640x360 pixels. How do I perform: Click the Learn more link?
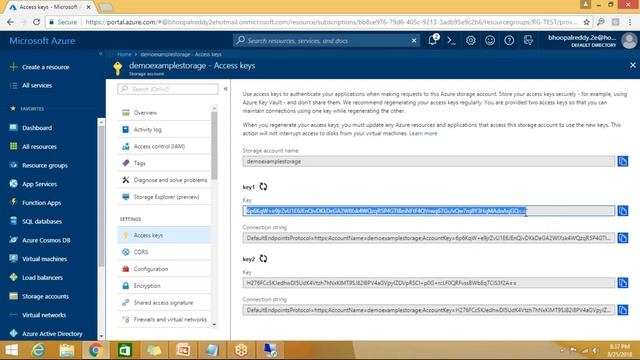pos(423,133)
